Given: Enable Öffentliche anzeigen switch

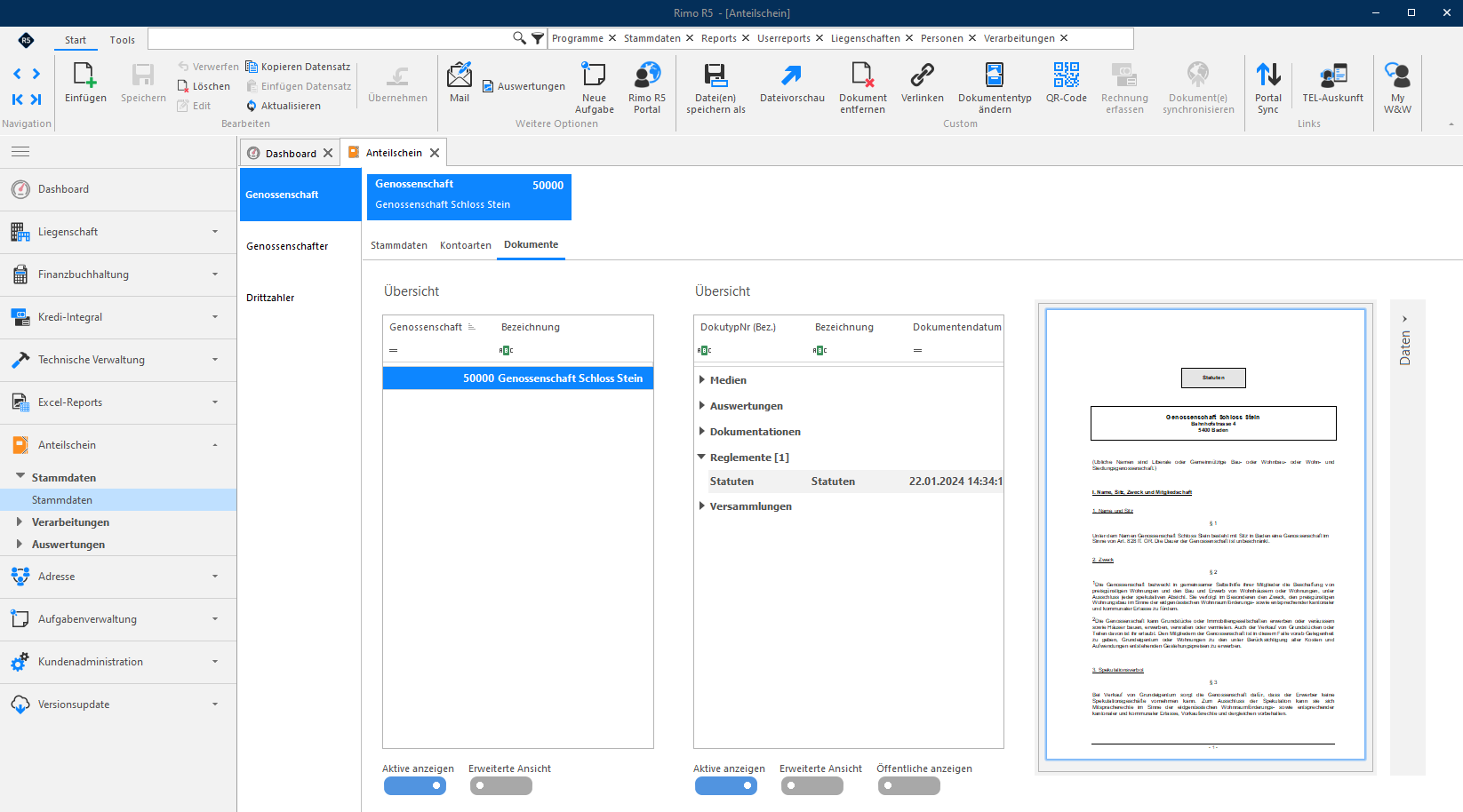Looking at the screenshot, I should 909,785.
